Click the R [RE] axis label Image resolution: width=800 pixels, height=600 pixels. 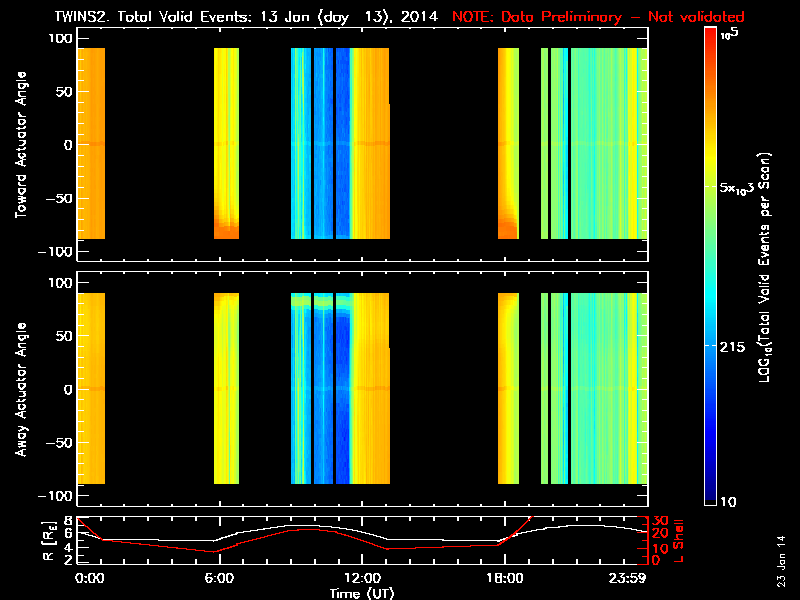(49, 541)
